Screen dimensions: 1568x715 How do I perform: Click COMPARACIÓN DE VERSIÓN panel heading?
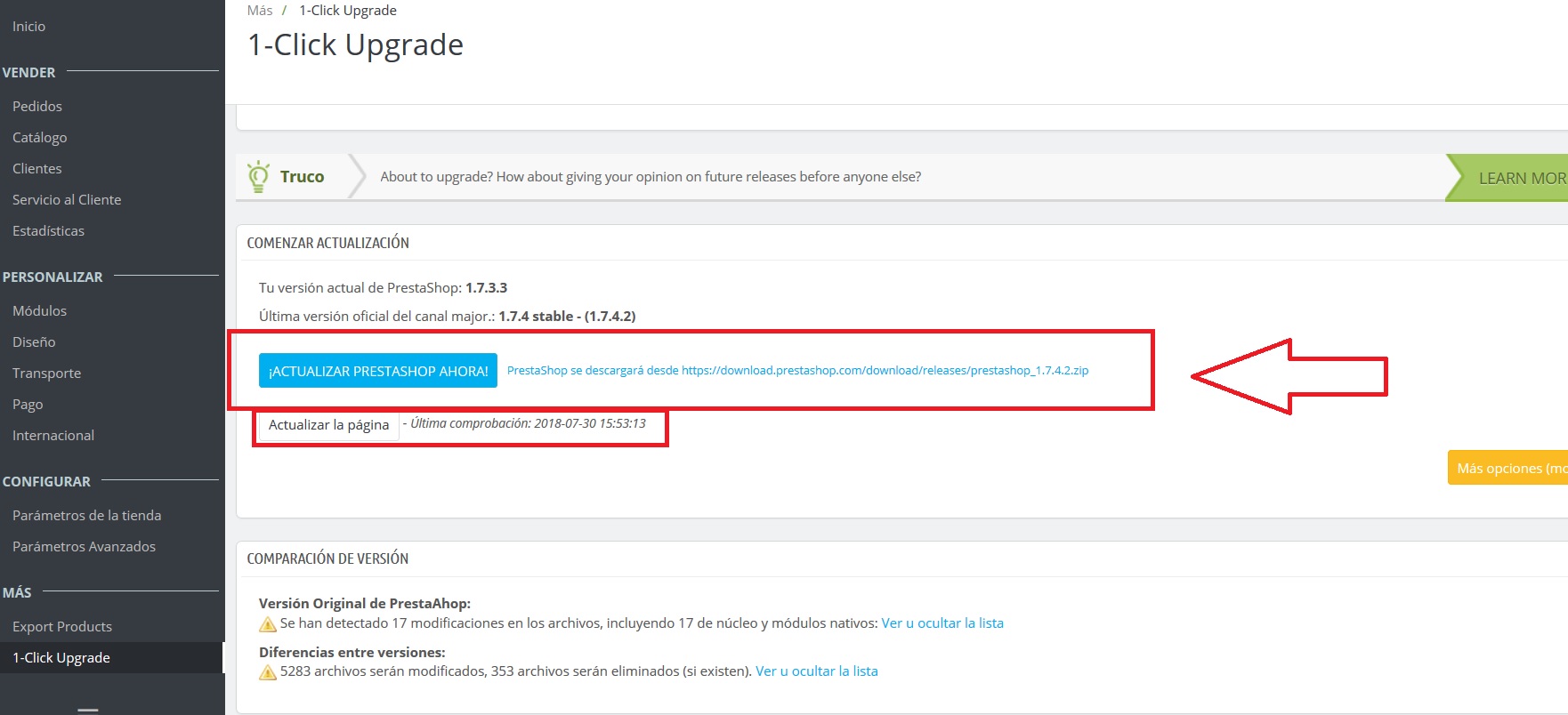click(327, 558)
